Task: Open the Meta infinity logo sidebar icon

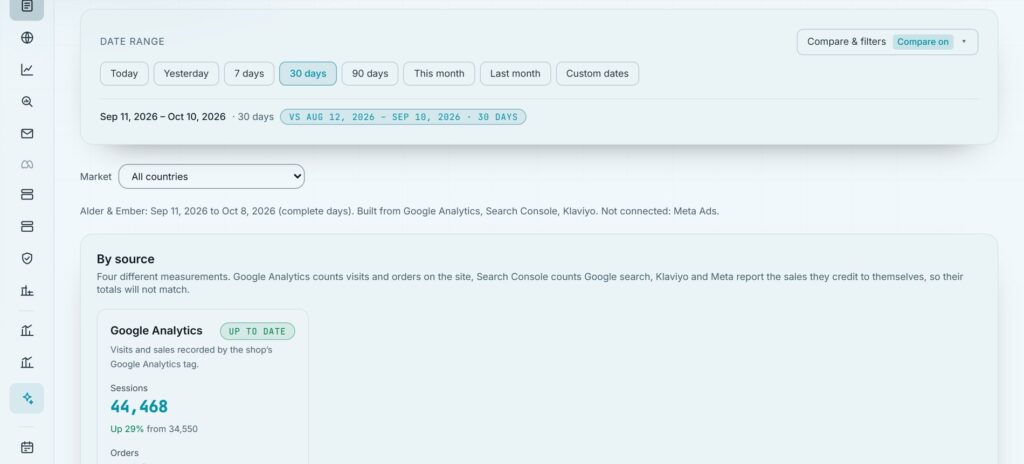Action: point(27,165)
